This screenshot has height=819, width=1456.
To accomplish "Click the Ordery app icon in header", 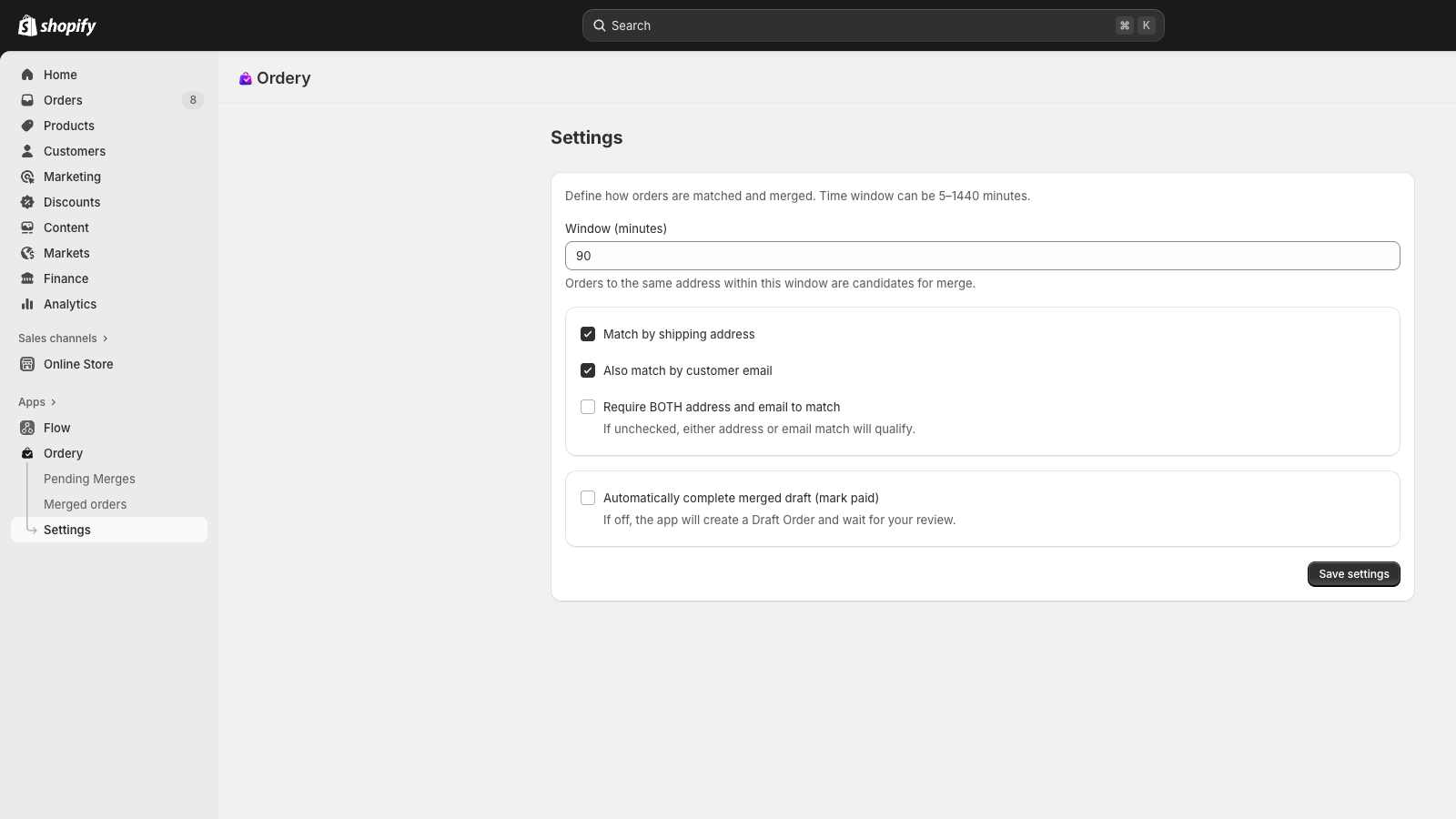I will coord(246,78).
